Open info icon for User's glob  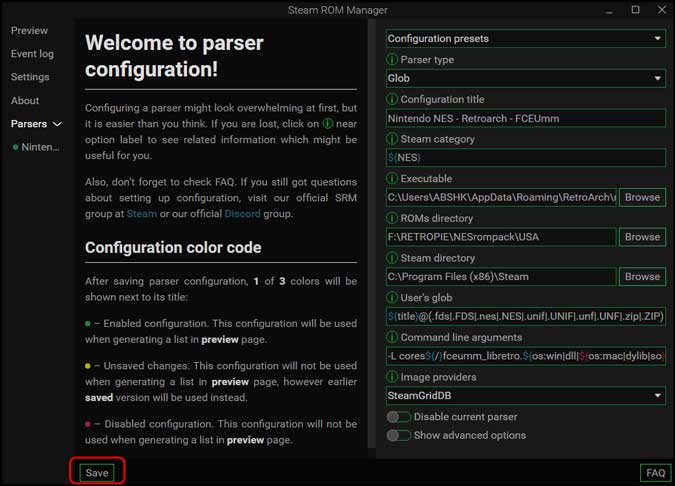pos(392,297)
